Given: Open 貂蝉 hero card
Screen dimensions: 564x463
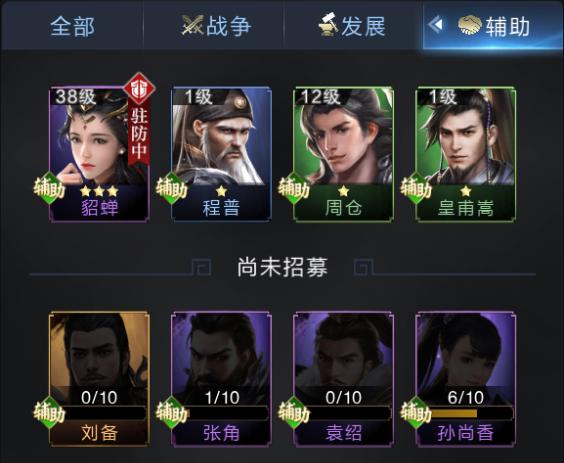Looking at the screenshot, I should point(99,154).
